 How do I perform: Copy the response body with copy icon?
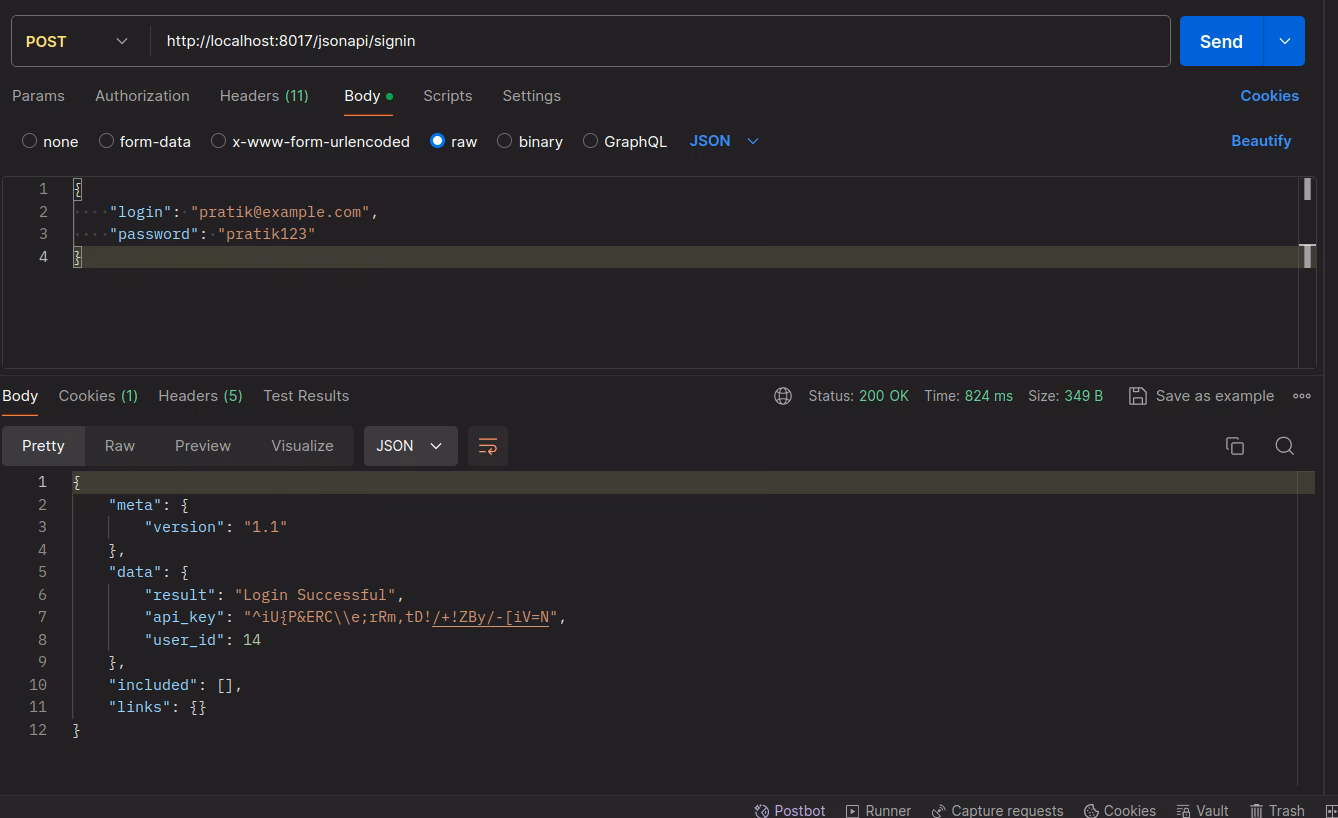[1235, 446]
